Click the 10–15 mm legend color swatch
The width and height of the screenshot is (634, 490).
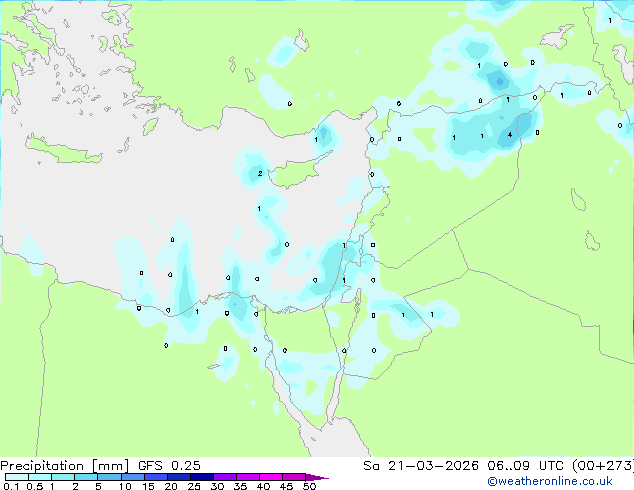pyautogui.click(x=132, y=477)
